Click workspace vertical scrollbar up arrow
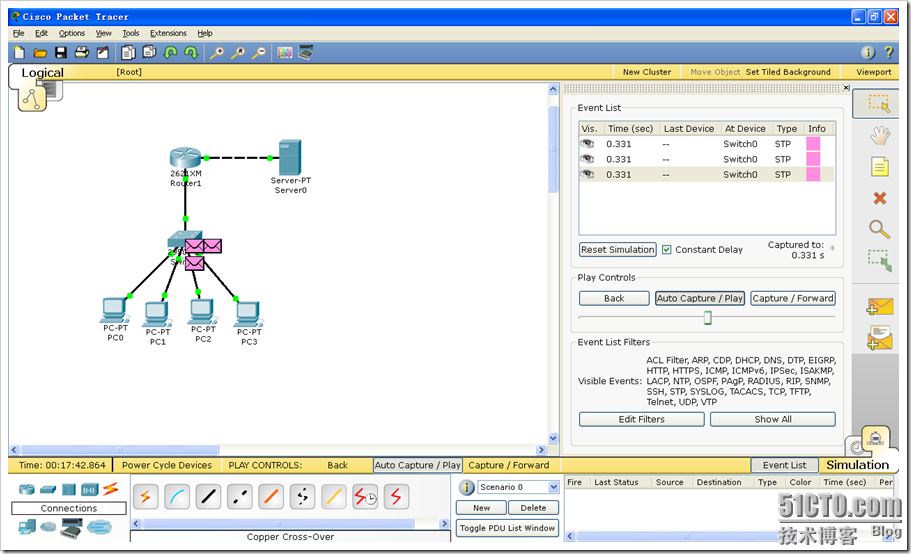Screen dimensions: 911x554 click(553, 89)
